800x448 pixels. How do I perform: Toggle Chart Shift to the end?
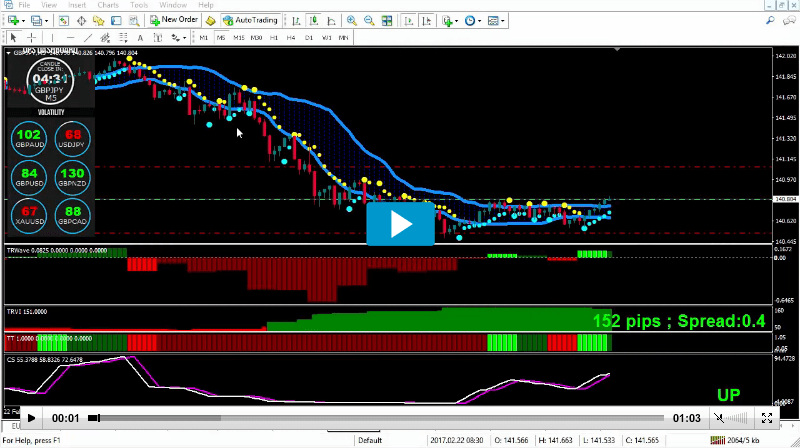tap(427, 20)
